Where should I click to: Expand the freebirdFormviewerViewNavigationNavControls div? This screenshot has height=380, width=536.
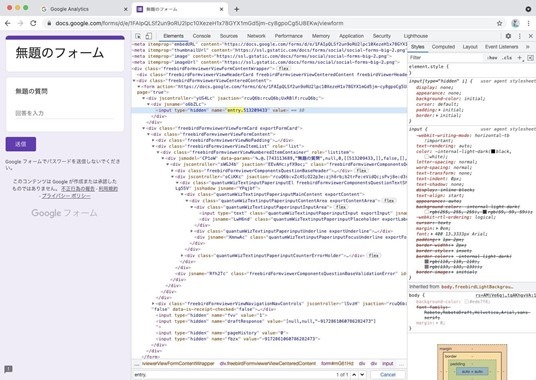click(153, 303)
